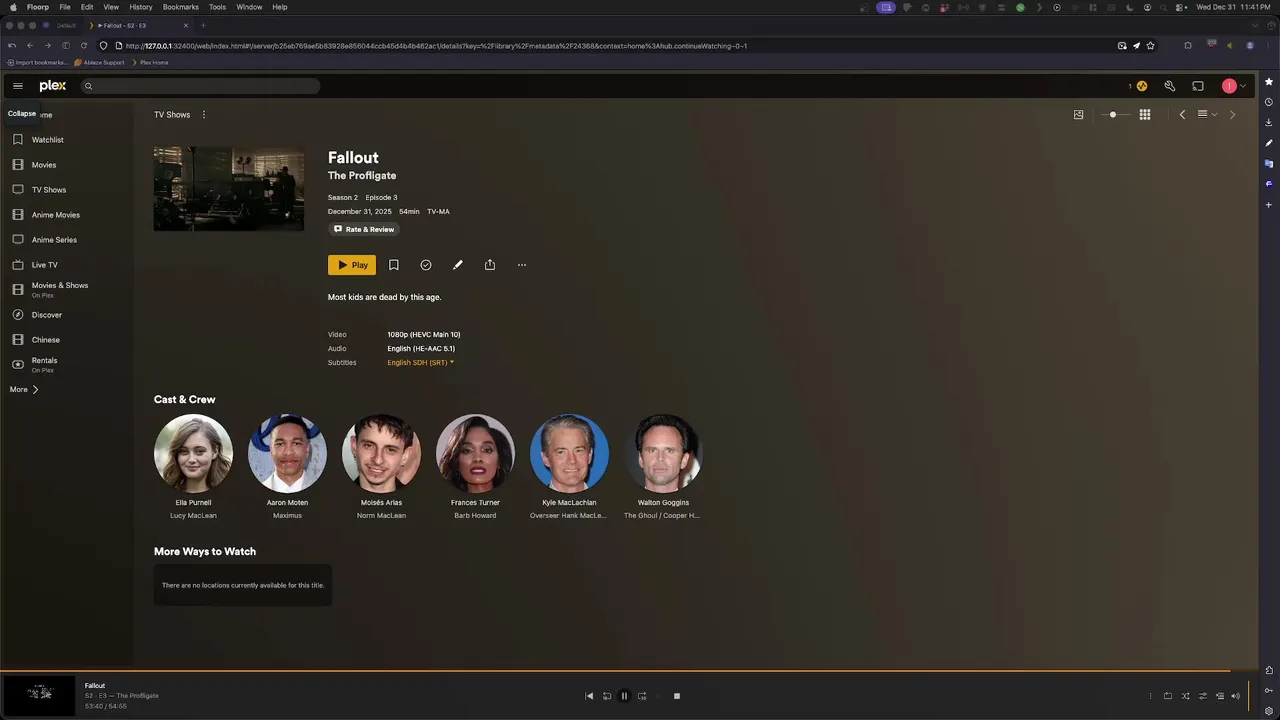Toggle the mark as played checkmark

(426, 265)
